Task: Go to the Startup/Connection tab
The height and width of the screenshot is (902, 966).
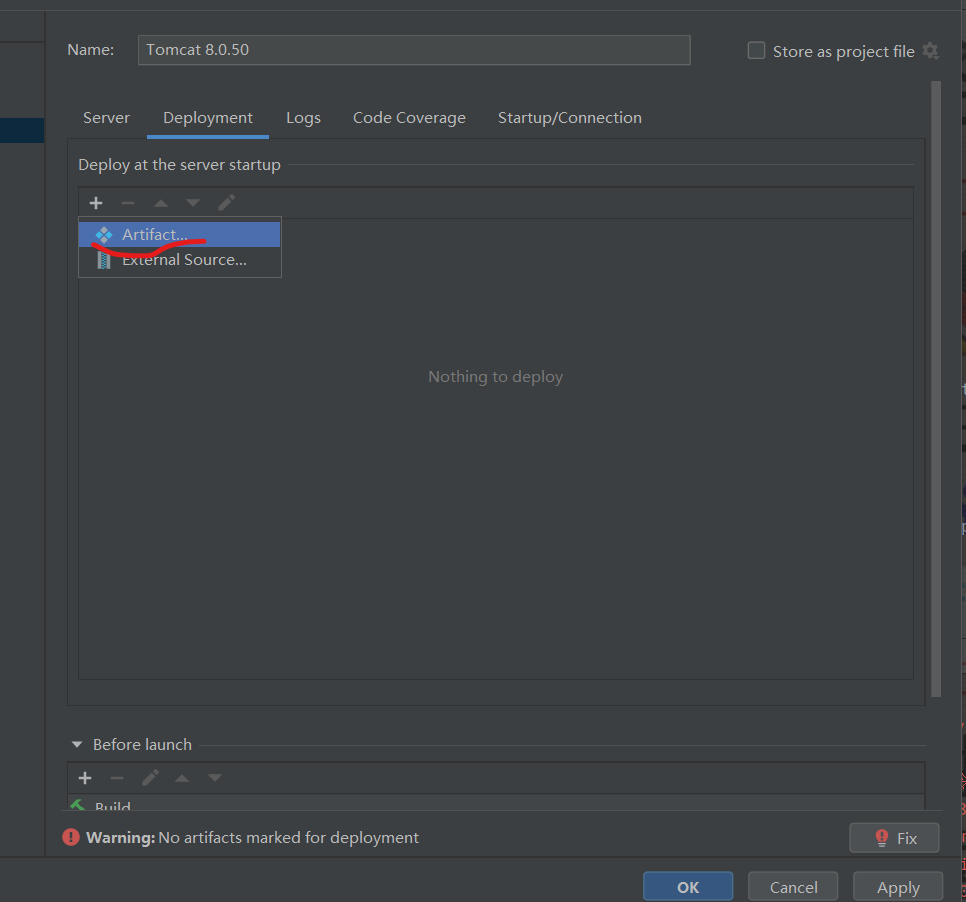Action: click(x=570, y=118)
